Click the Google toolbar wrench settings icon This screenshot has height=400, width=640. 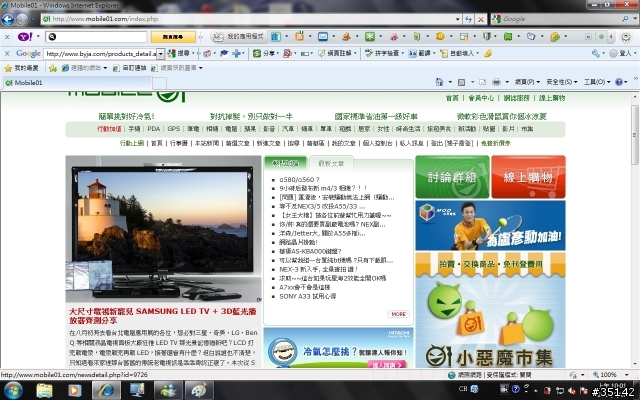(x=596, y=53)
